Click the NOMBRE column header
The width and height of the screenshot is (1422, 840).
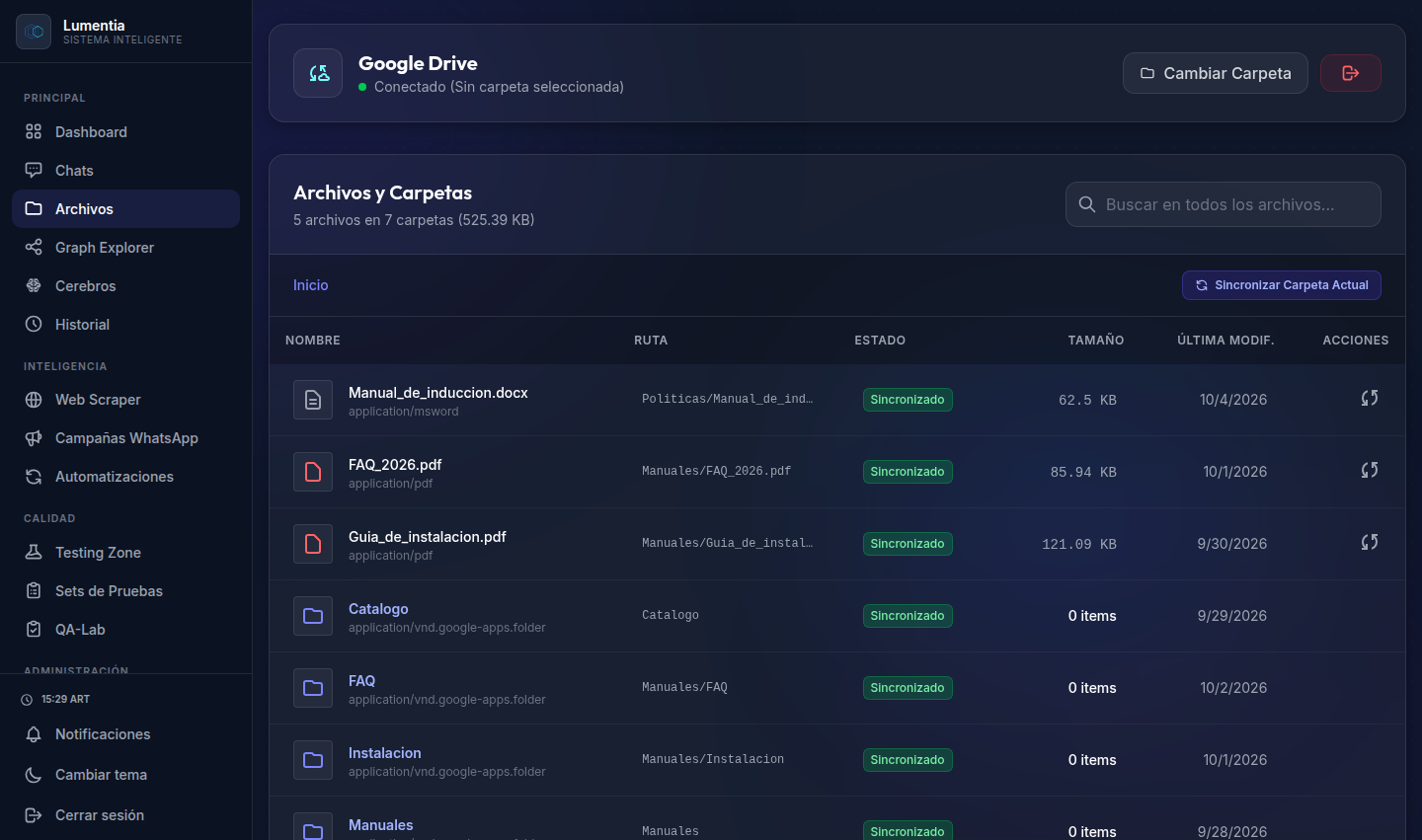point(313,341)
